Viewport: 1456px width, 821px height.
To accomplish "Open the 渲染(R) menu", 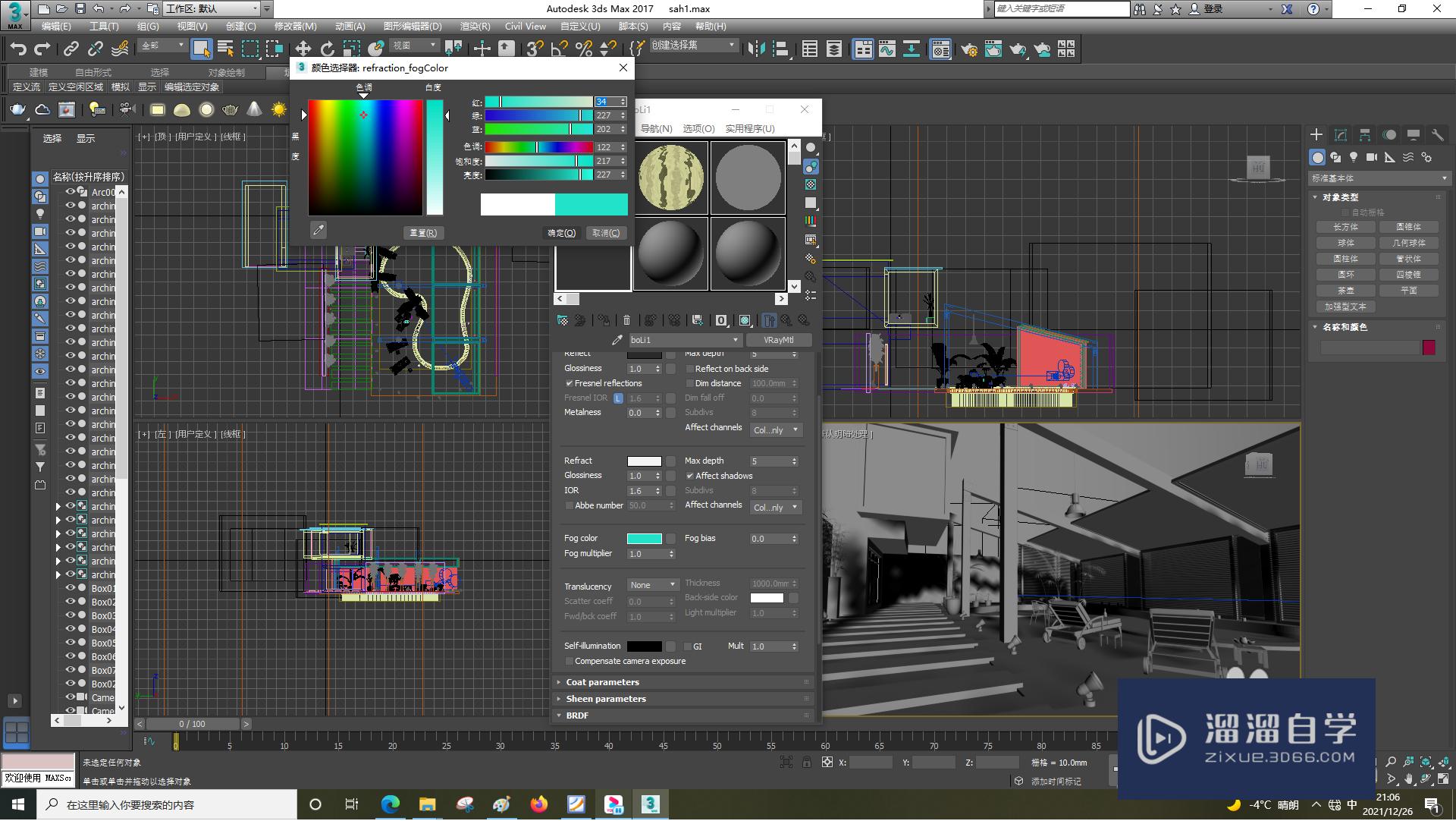I will click(x=475, y=27).
